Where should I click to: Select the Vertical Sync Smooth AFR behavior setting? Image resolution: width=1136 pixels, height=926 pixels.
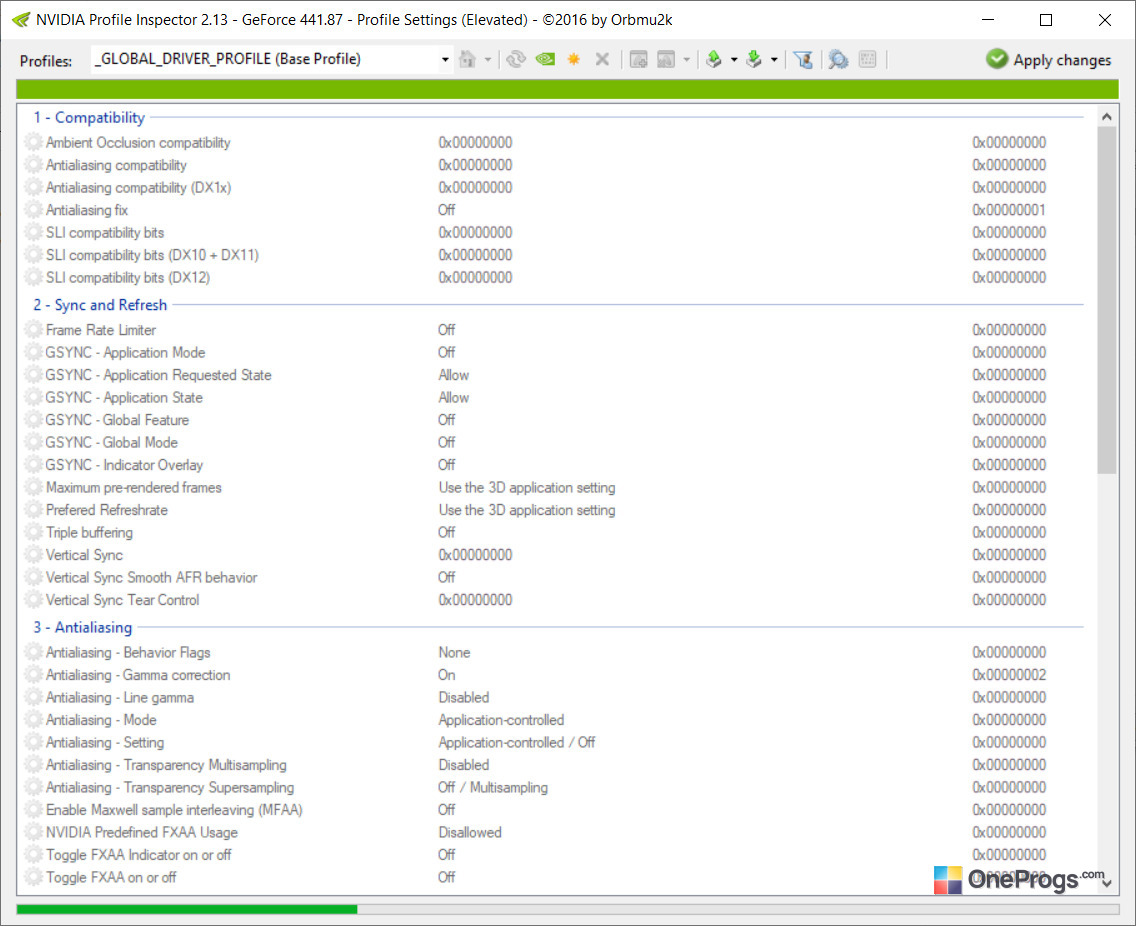pos(151,577)
